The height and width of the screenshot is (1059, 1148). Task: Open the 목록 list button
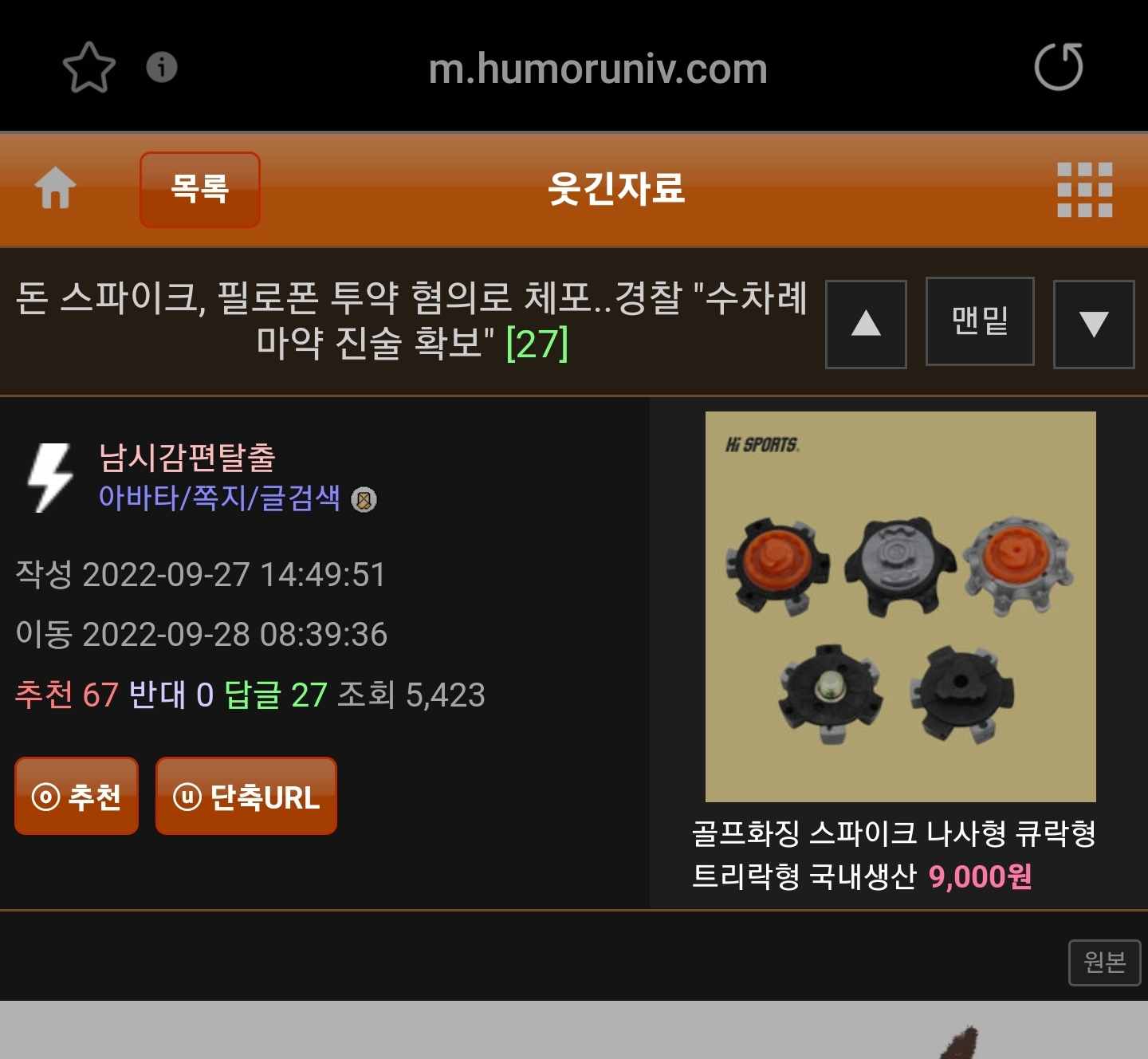[200, 190]
